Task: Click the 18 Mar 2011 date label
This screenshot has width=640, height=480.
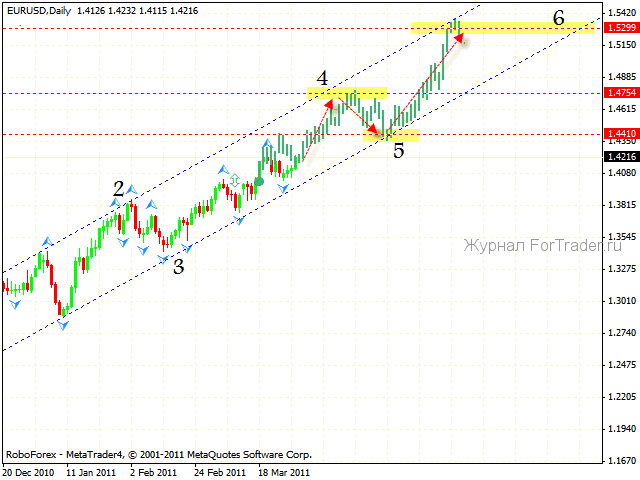Action: tap(283, 472)
